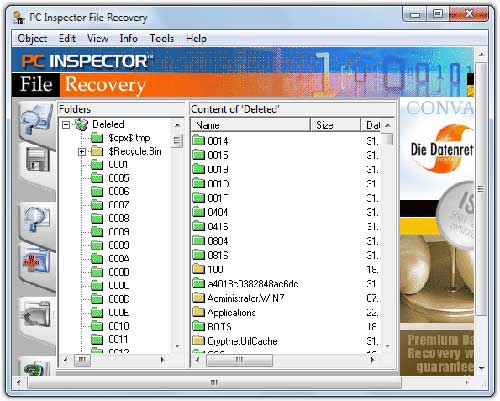Select the 0008 folder in the tree

point(119,218)
